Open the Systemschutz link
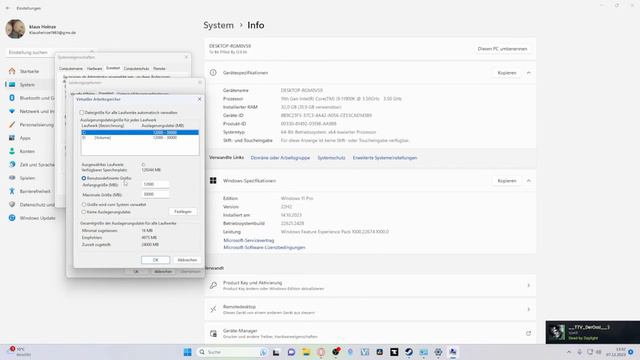 click(331, 158)
